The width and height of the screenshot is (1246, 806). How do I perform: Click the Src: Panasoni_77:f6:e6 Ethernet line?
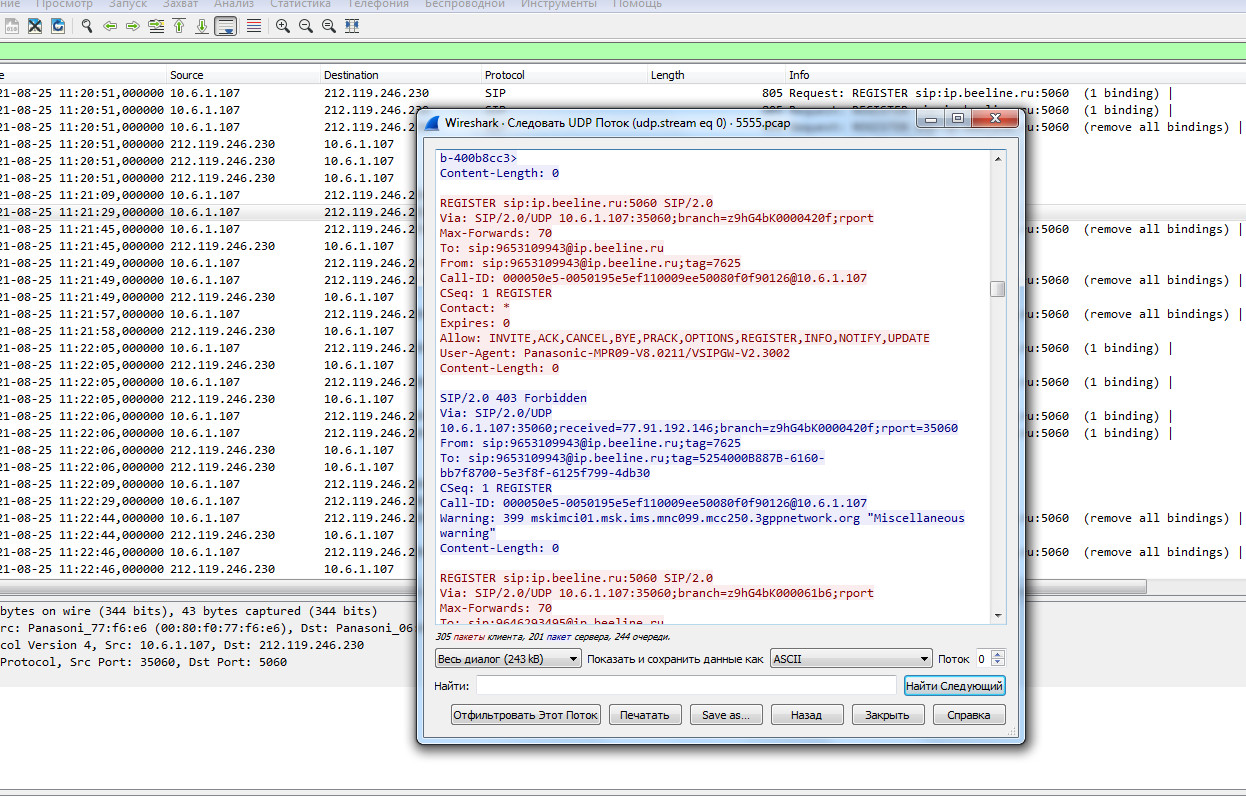coord(207,628)
